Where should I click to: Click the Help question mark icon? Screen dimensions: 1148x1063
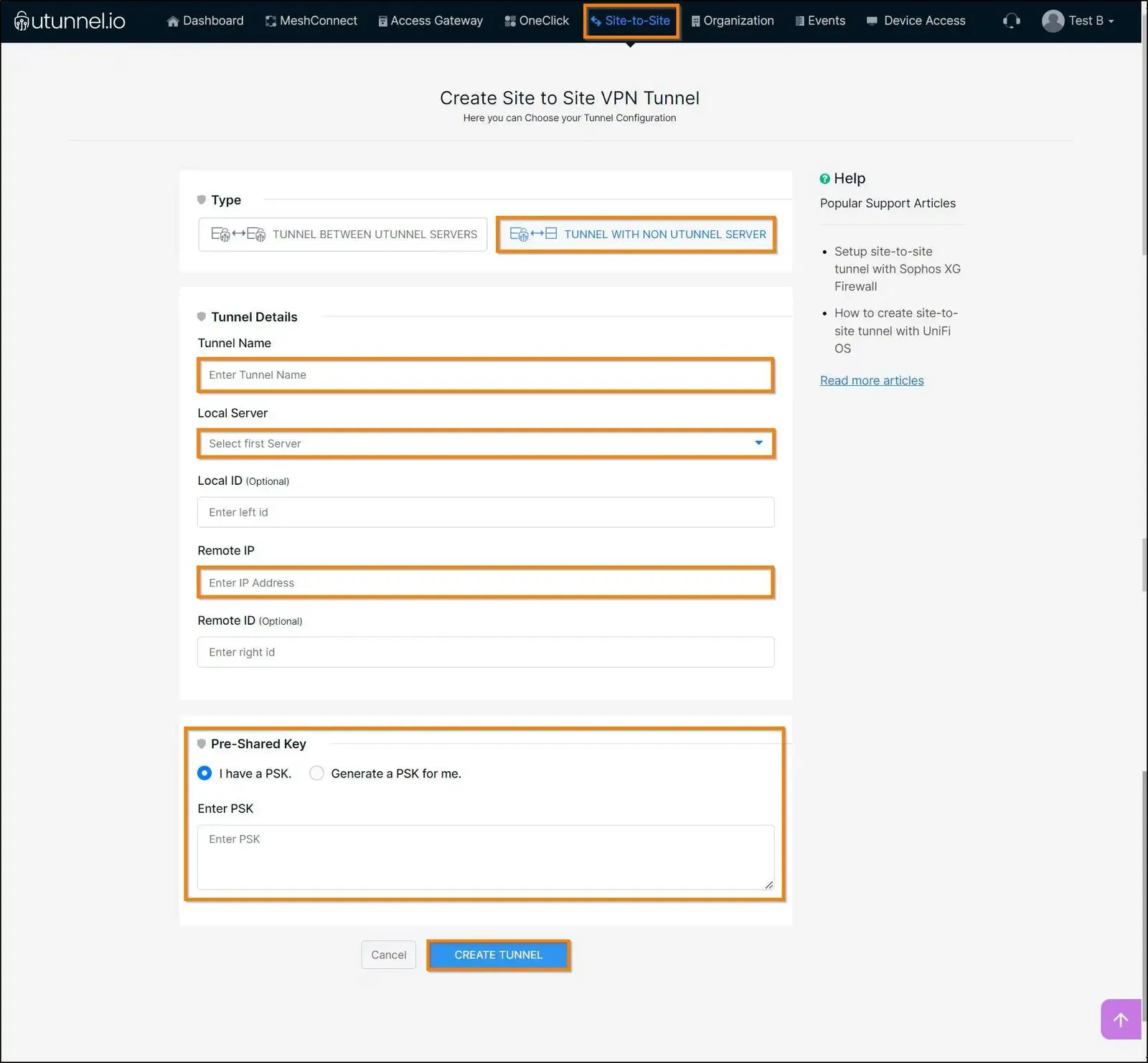[825, 179]
